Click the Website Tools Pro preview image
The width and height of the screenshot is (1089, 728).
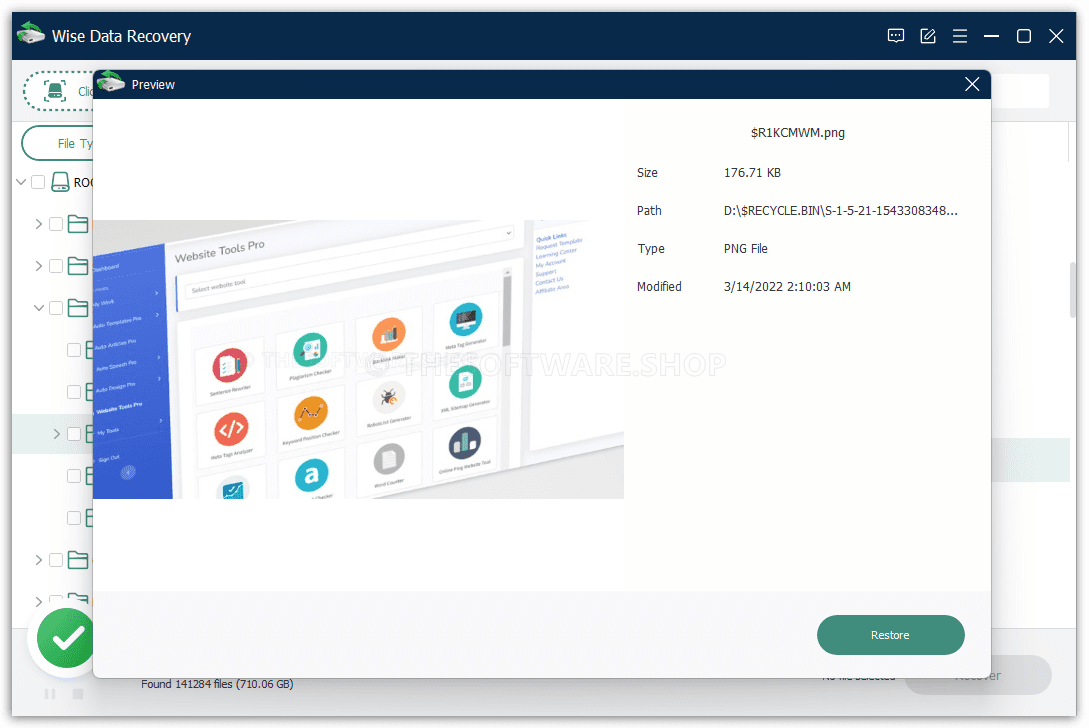coord(358,359)
